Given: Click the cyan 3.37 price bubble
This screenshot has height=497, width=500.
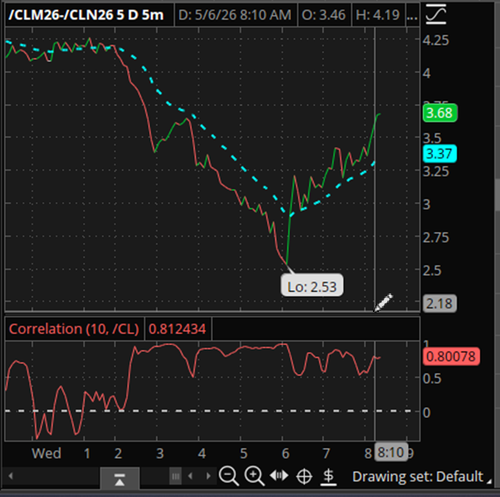Looking at the screenshot, I should tap(439, 154).
